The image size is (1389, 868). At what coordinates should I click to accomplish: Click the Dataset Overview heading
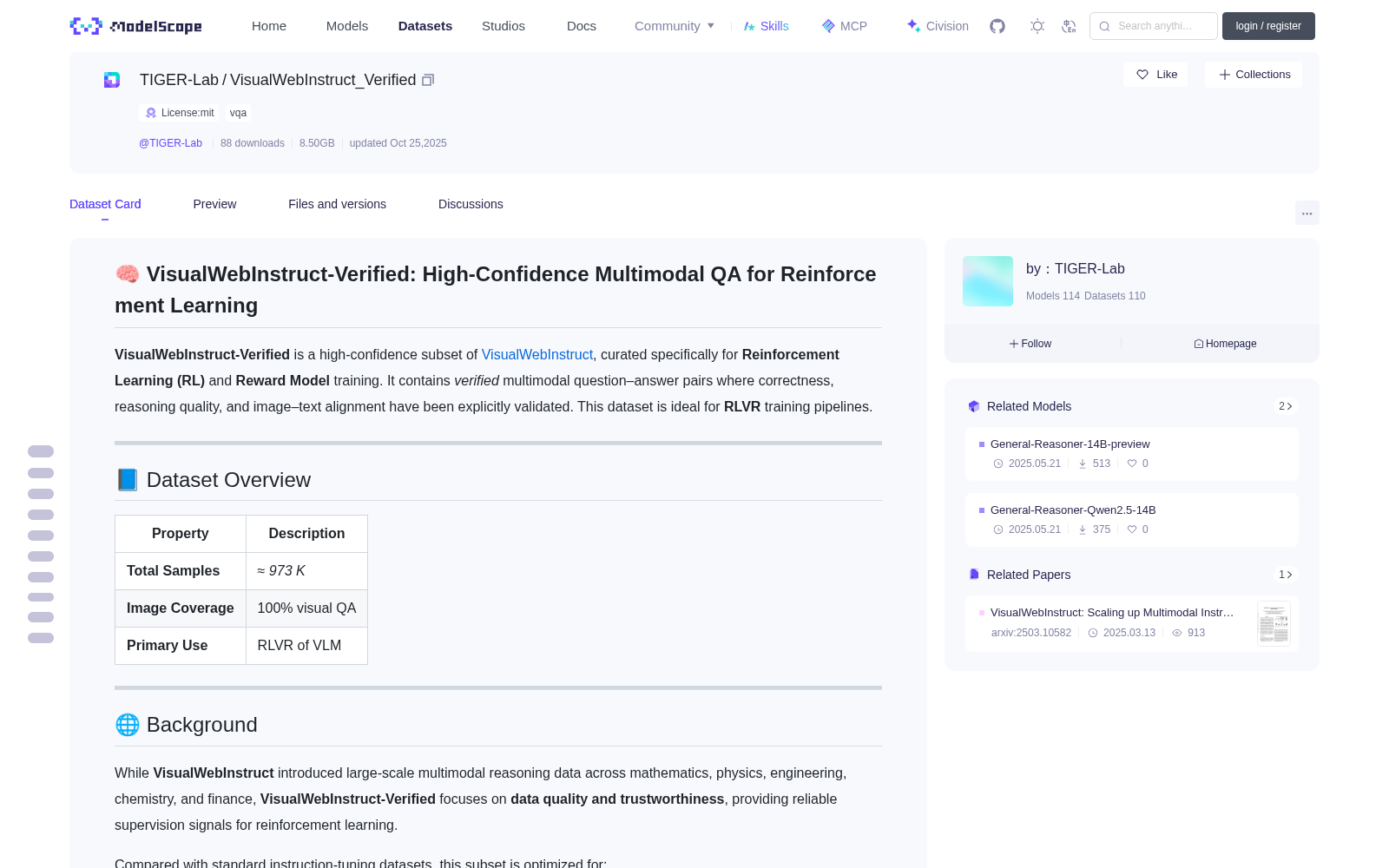pos(214,480)
